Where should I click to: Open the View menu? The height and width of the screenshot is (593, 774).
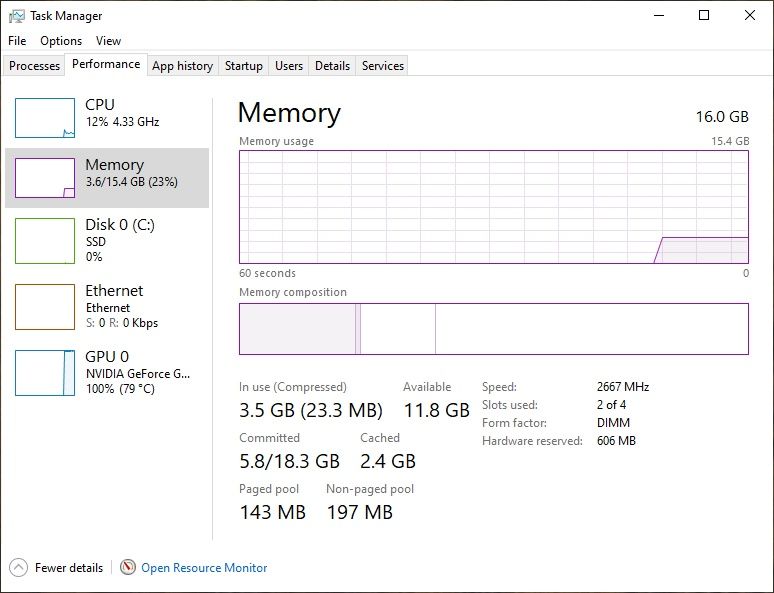(108, 41)
